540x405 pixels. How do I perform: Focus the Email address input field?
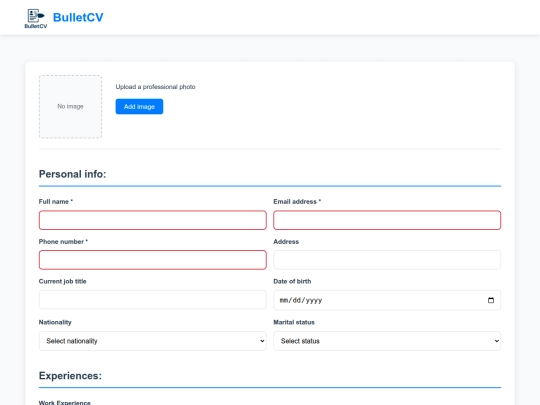coord(387,220)
